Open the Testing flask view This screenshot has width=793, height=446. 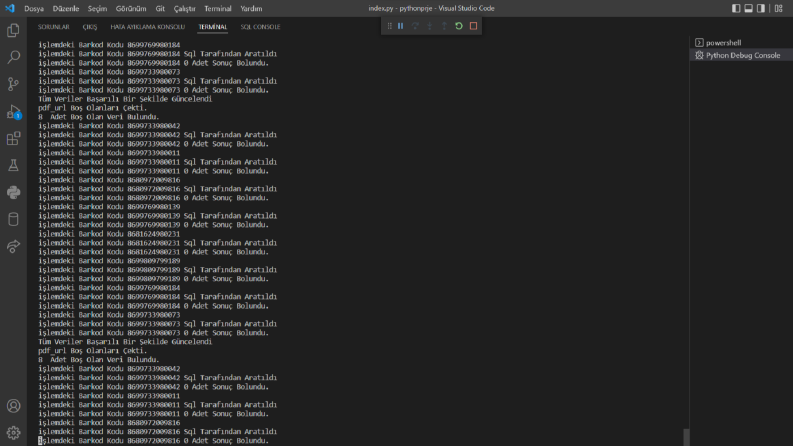[x=13, y=165]
